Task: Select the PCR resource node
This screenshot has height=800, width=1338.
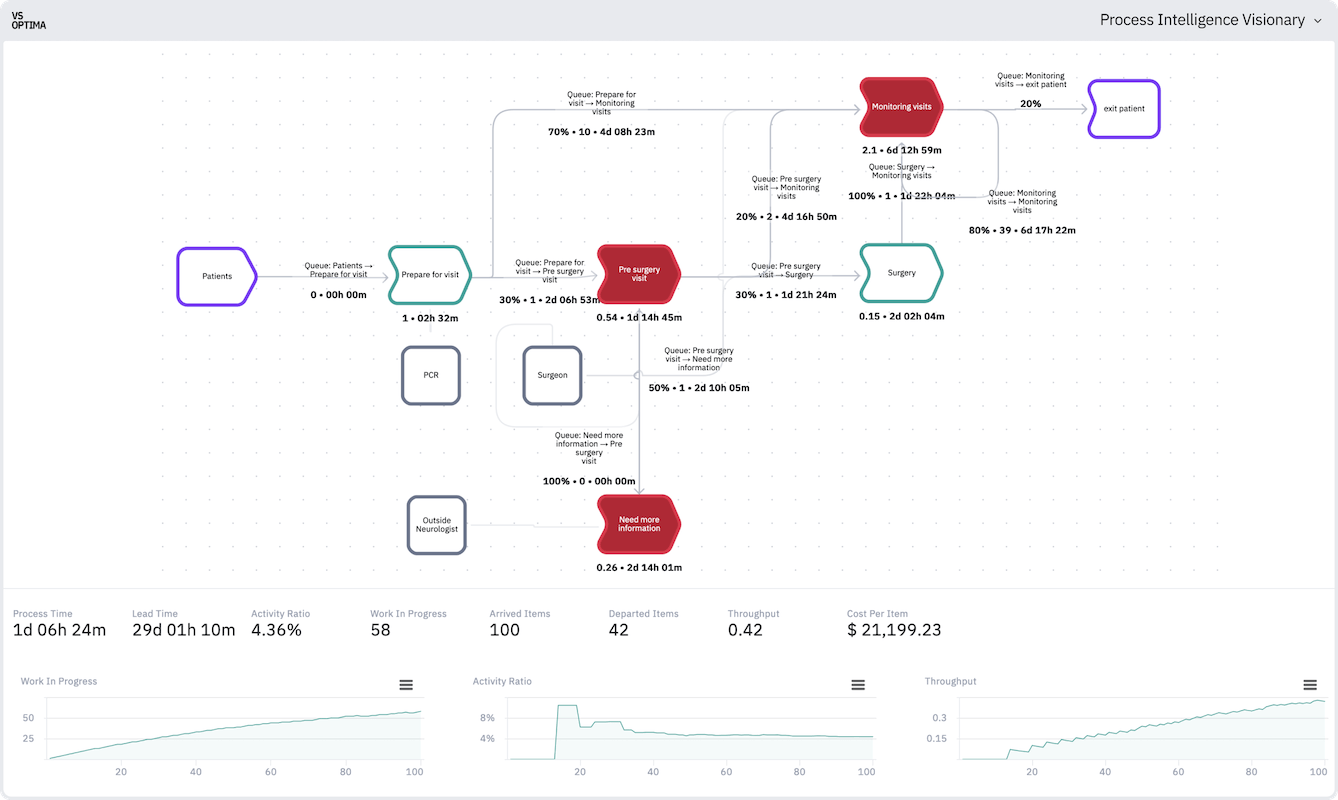Action: (x=431, y=375)
